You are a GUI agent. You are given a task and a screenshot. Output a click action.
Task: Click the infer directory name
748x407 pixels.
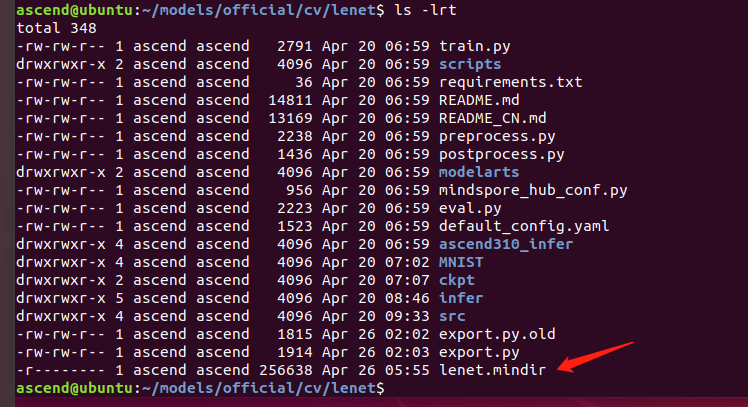pos(462,298)
